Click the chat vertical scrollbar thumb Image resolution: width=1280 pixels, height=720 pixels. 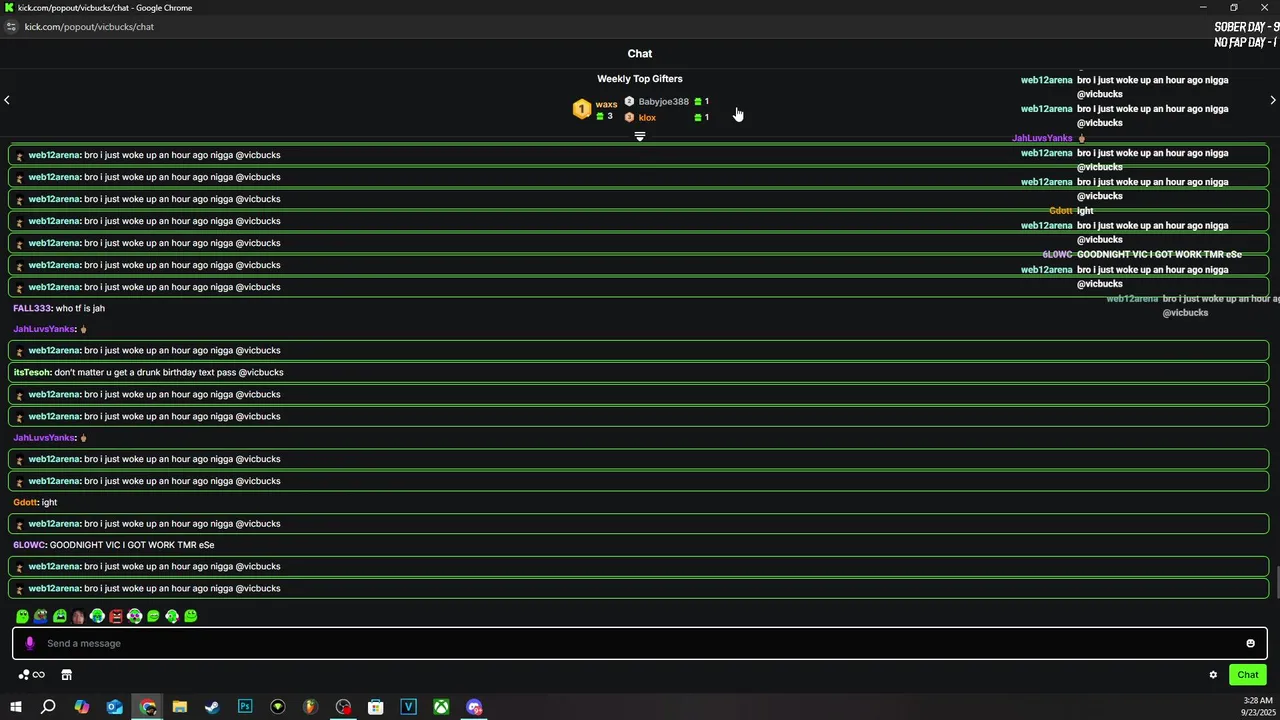point(1276,583)
